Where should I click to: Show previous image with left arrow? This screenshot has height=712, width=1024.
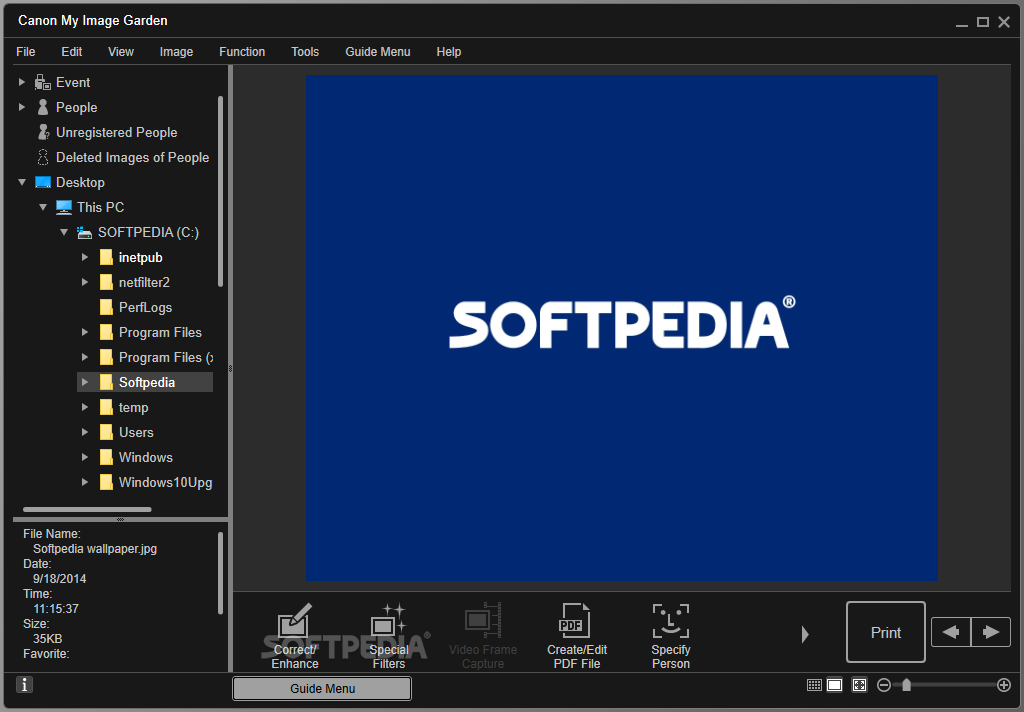[x=951, y=632]
